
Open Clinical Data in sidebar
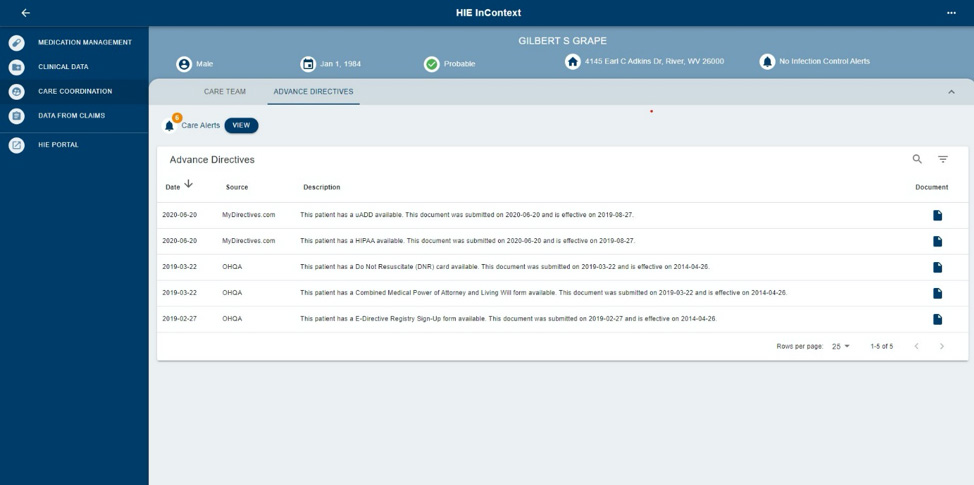pyautogui.click(x=74, y=67)
